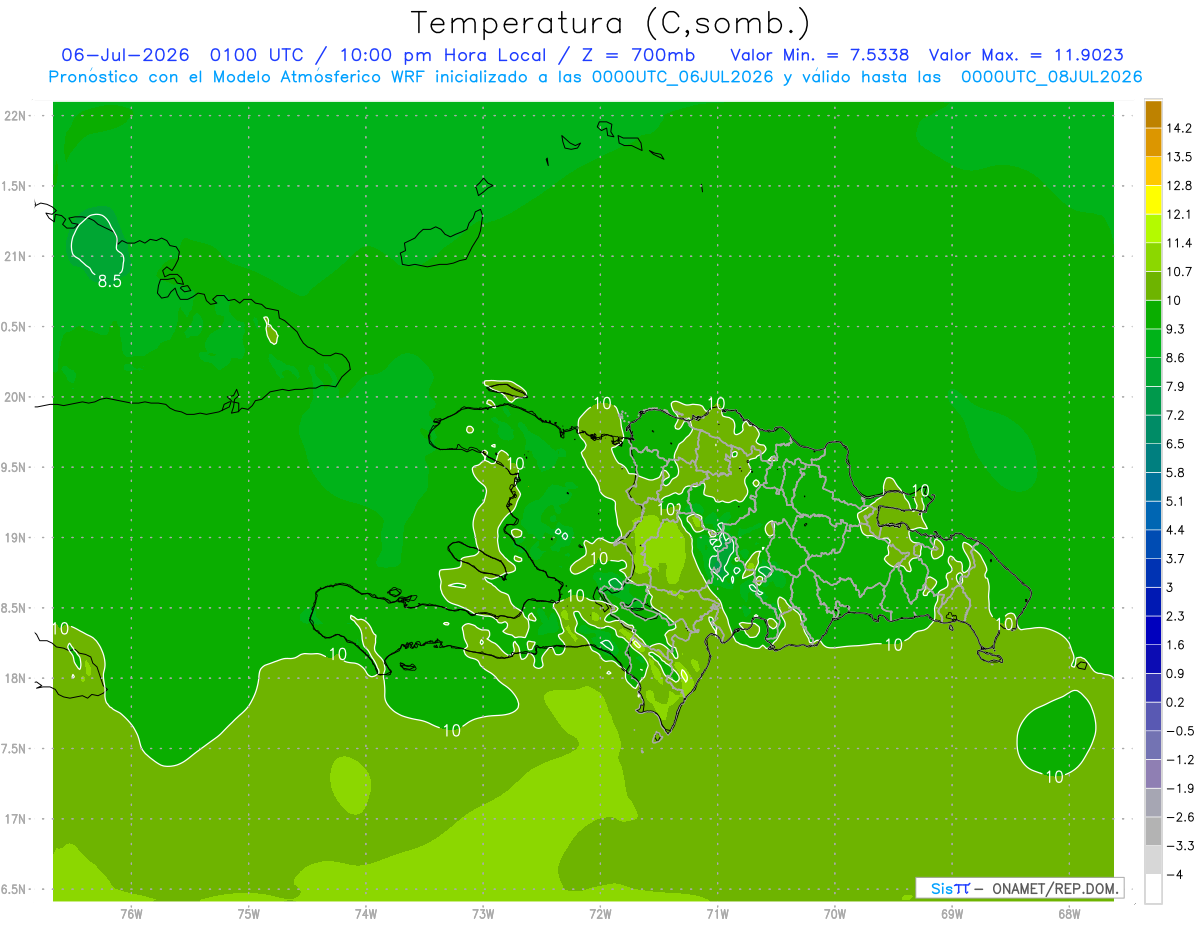Click the '19N' latitude axis label
This screenshot has height=927, width=1200.
(15, 538)
